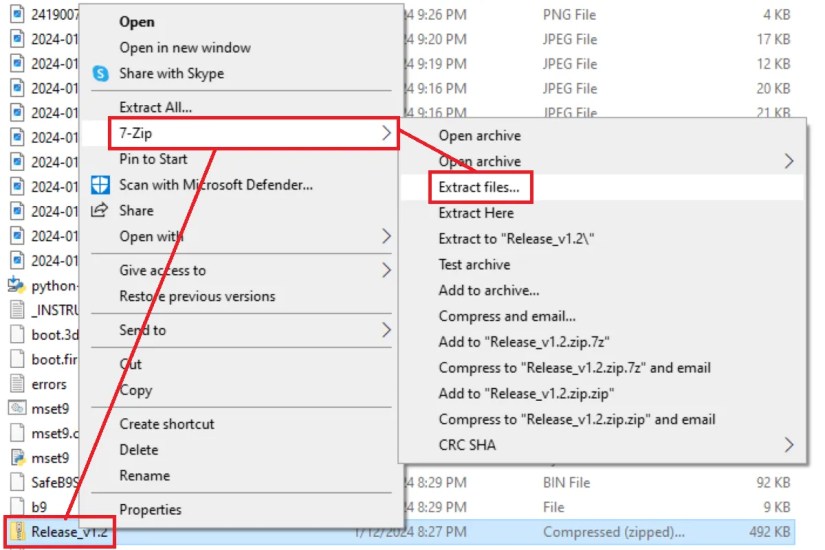Choose Add to "Release_v1.2.zip.7z"
The image size is (825, 550).
tap(524, 342)
